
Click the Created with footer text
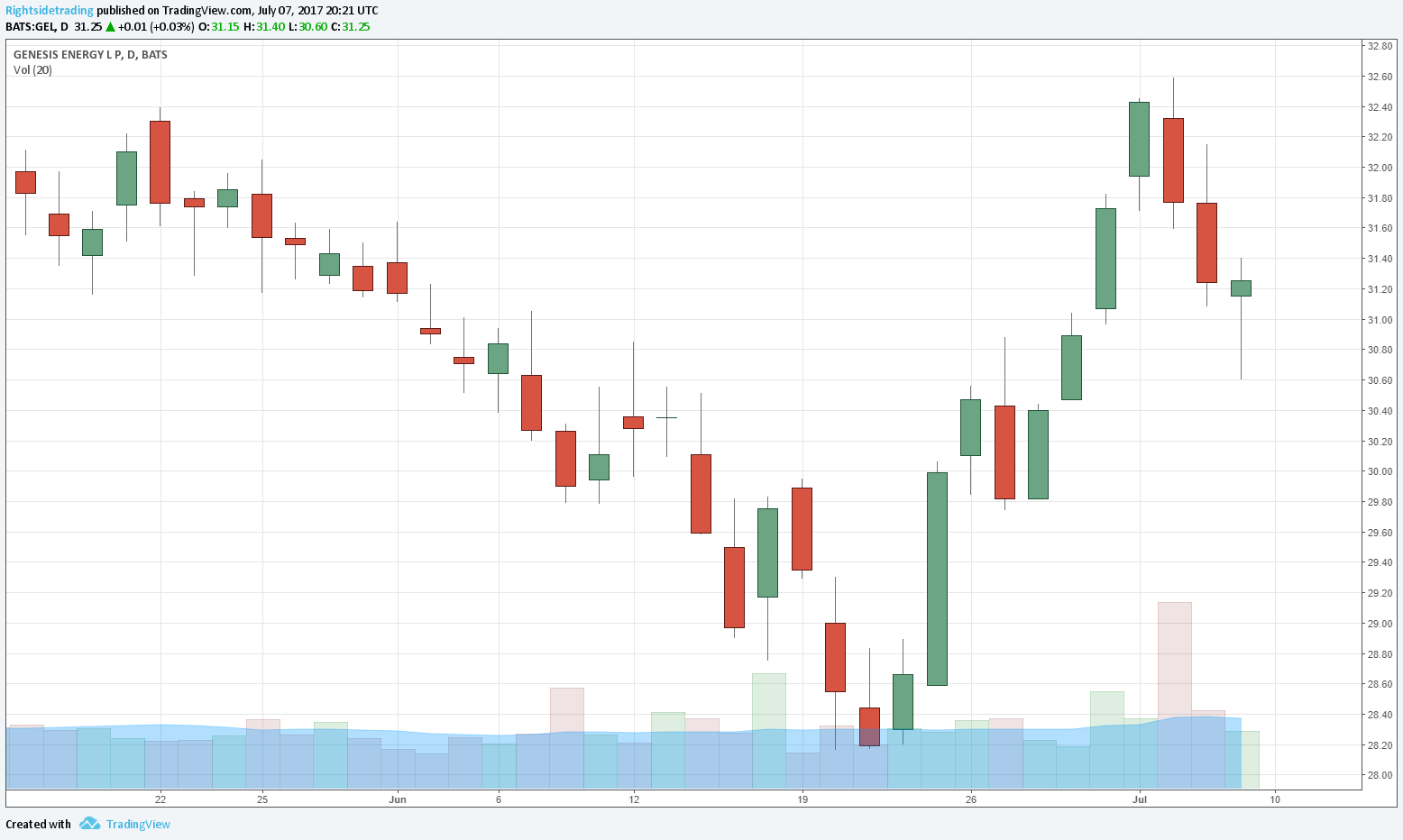tap(38, 824)
